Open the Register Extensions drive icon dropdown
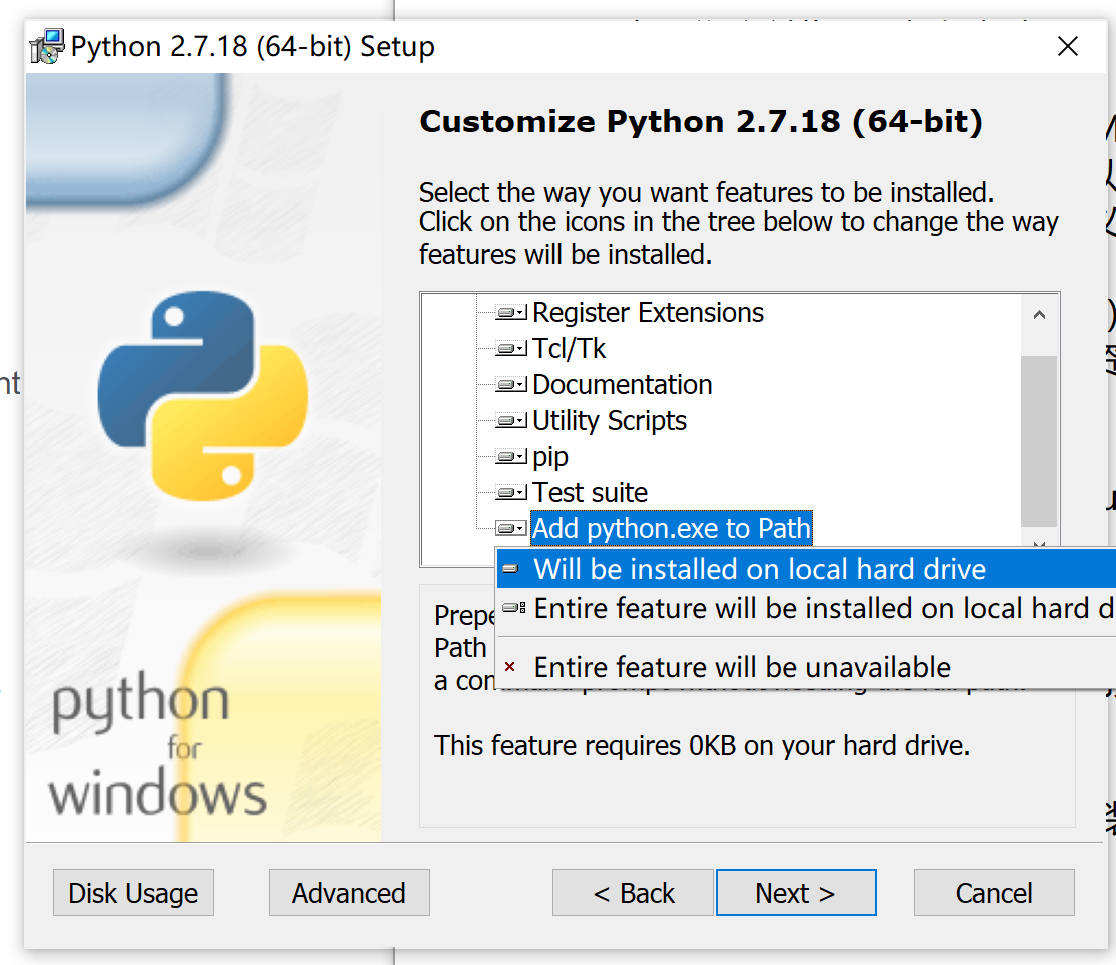Screen dimensions: 1116x965 pos(511,312)
